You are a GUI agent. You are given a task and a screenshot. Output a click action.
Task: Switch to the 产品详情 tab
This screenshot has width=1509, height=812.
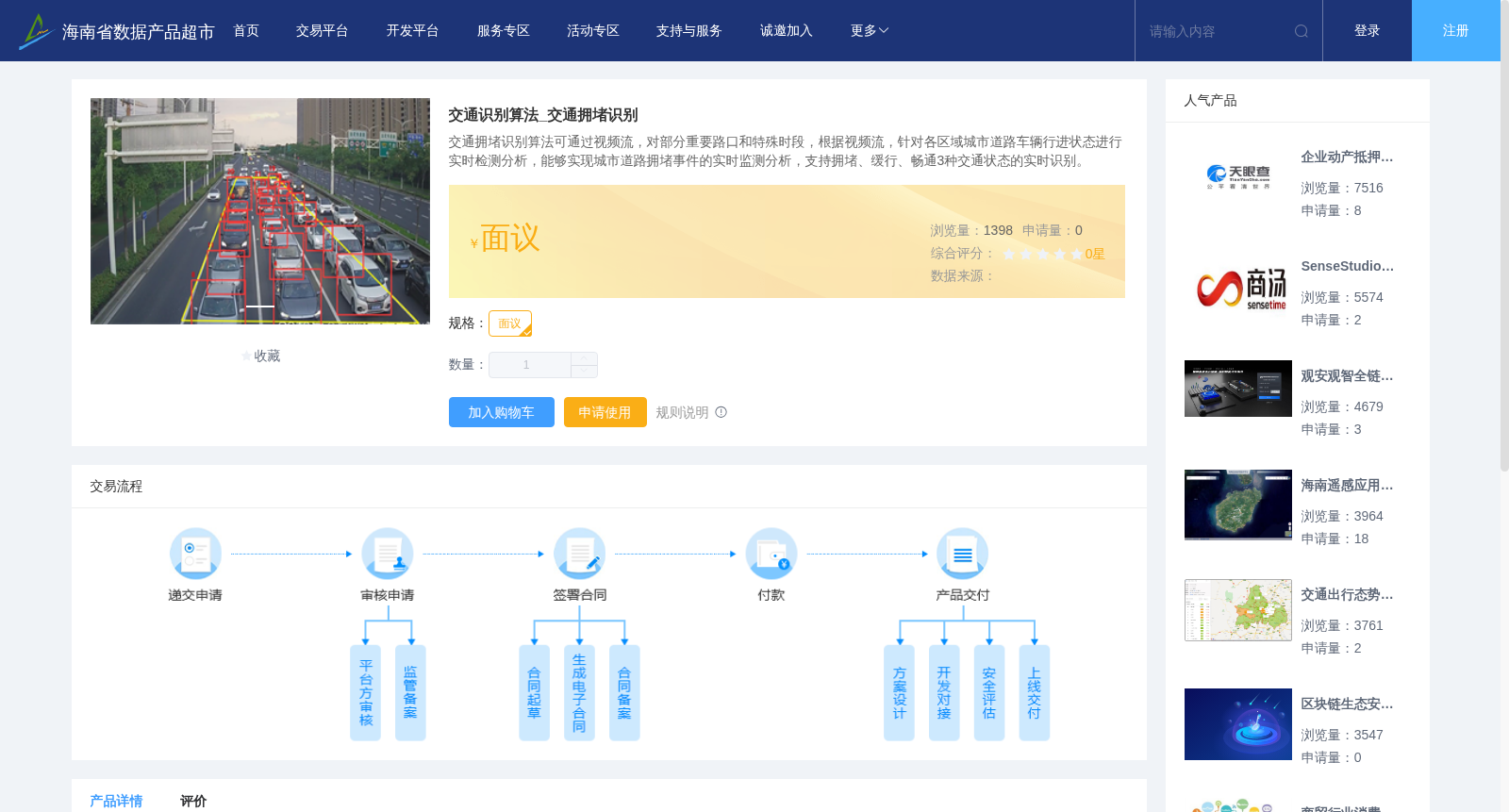(x=116, y=801)
